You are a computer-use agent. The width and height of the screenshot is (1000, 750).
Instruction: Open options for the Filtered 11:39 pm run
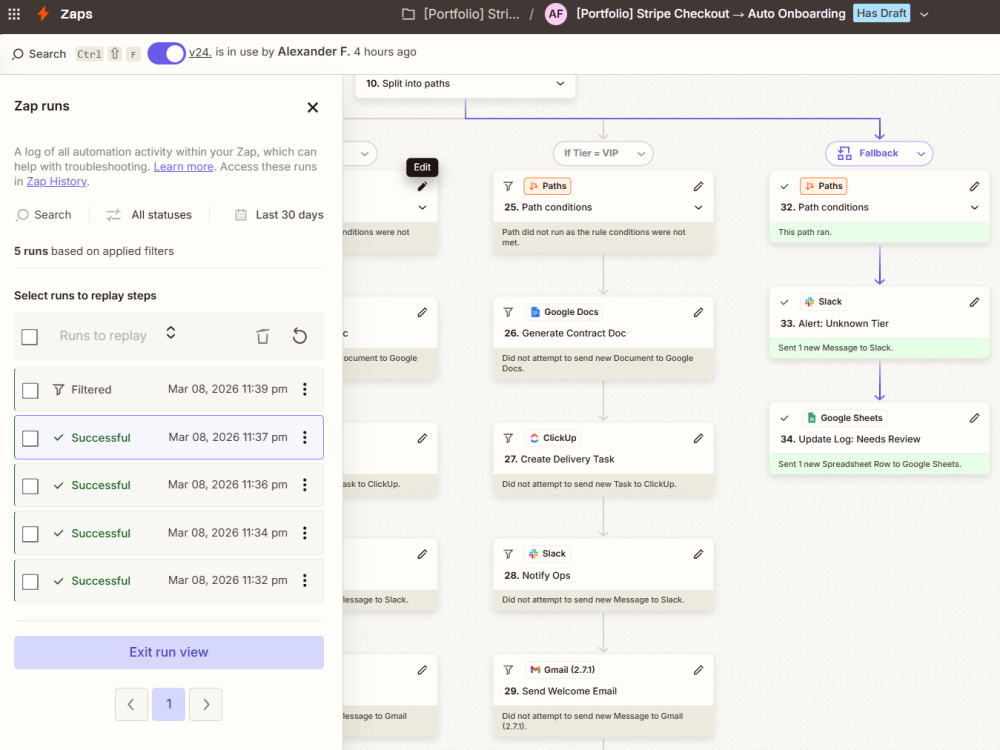[x=305, y=389]
